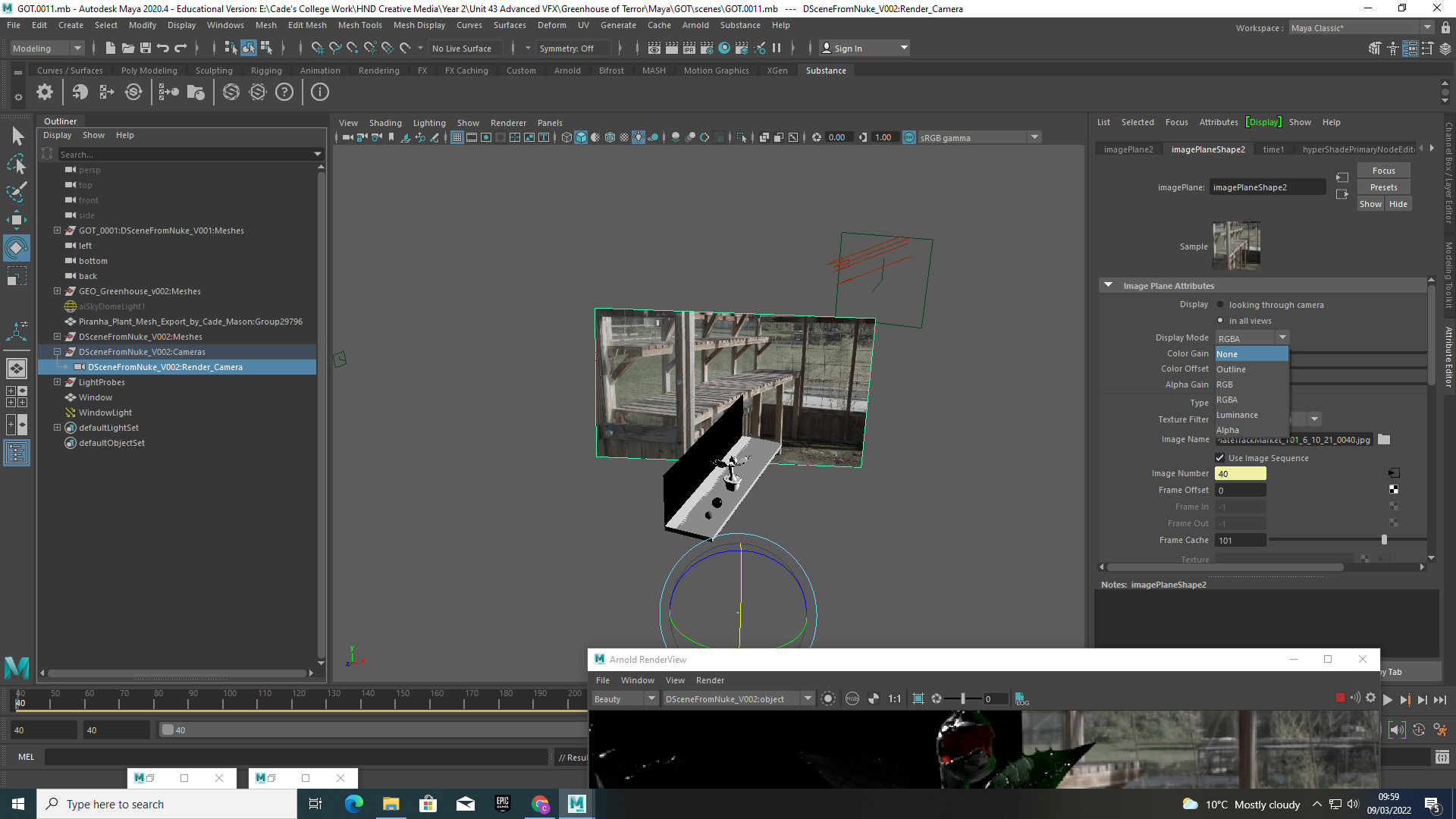Open the Mesh Tools menu
This screenshot has height=819, width=1456.
pos(359,25)
